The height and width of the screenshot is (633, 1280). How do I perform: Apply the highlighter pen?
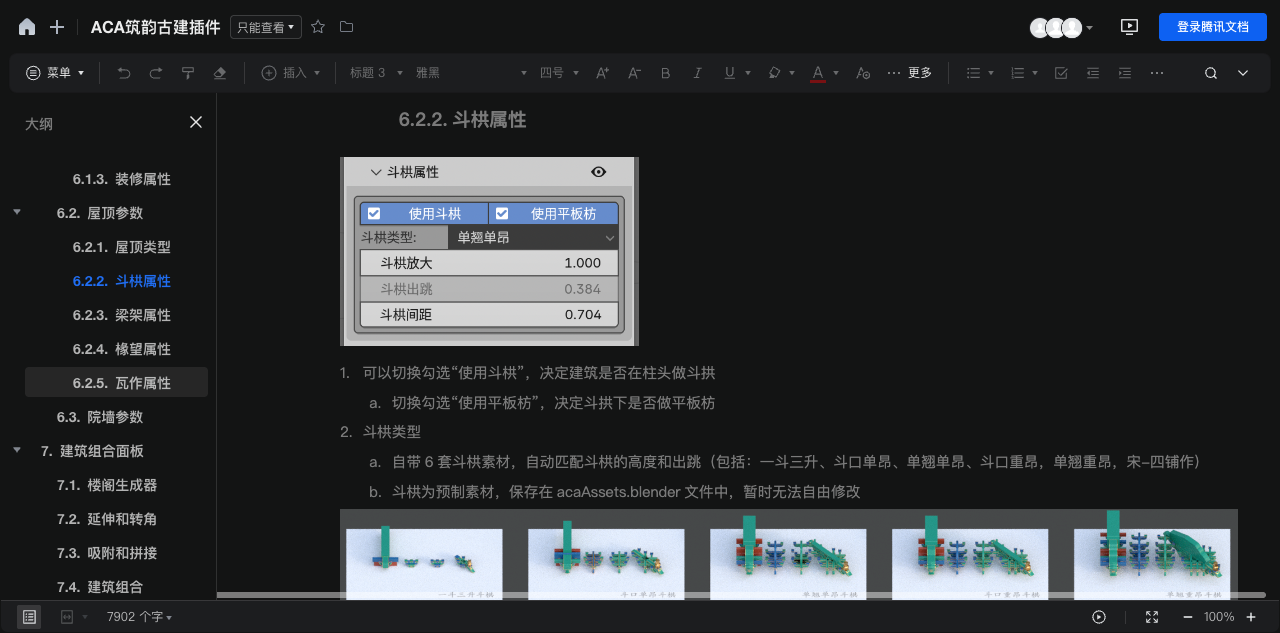774,73
